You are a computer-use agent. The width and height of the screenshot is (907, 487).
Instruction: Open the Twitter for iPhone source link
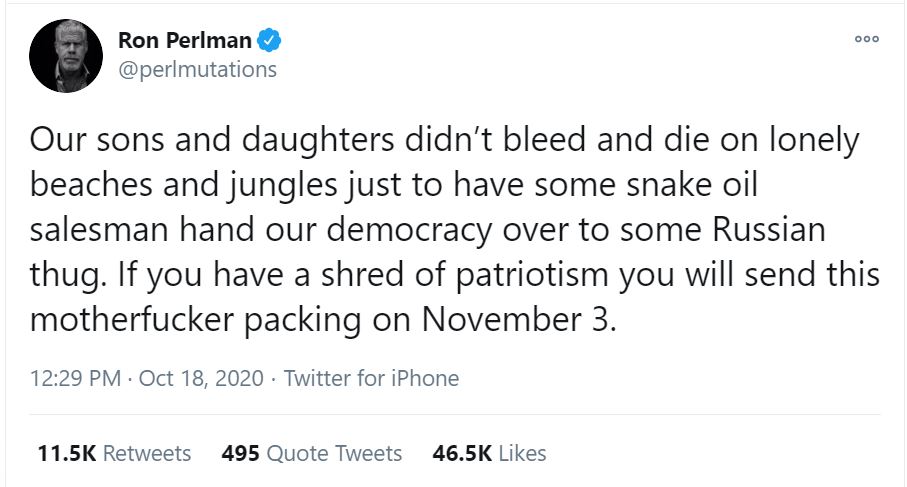coord(371,379)
